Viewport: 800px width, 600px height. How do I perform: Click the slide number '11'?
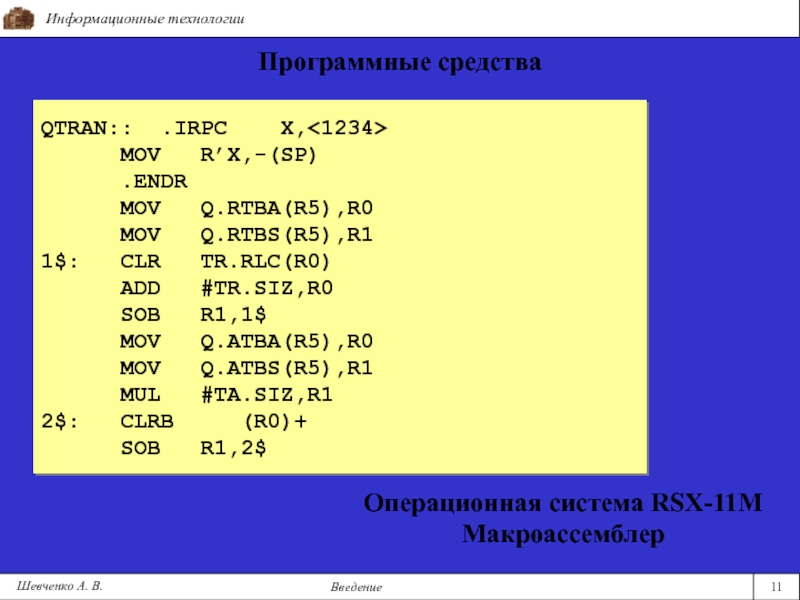coord(777,586)
